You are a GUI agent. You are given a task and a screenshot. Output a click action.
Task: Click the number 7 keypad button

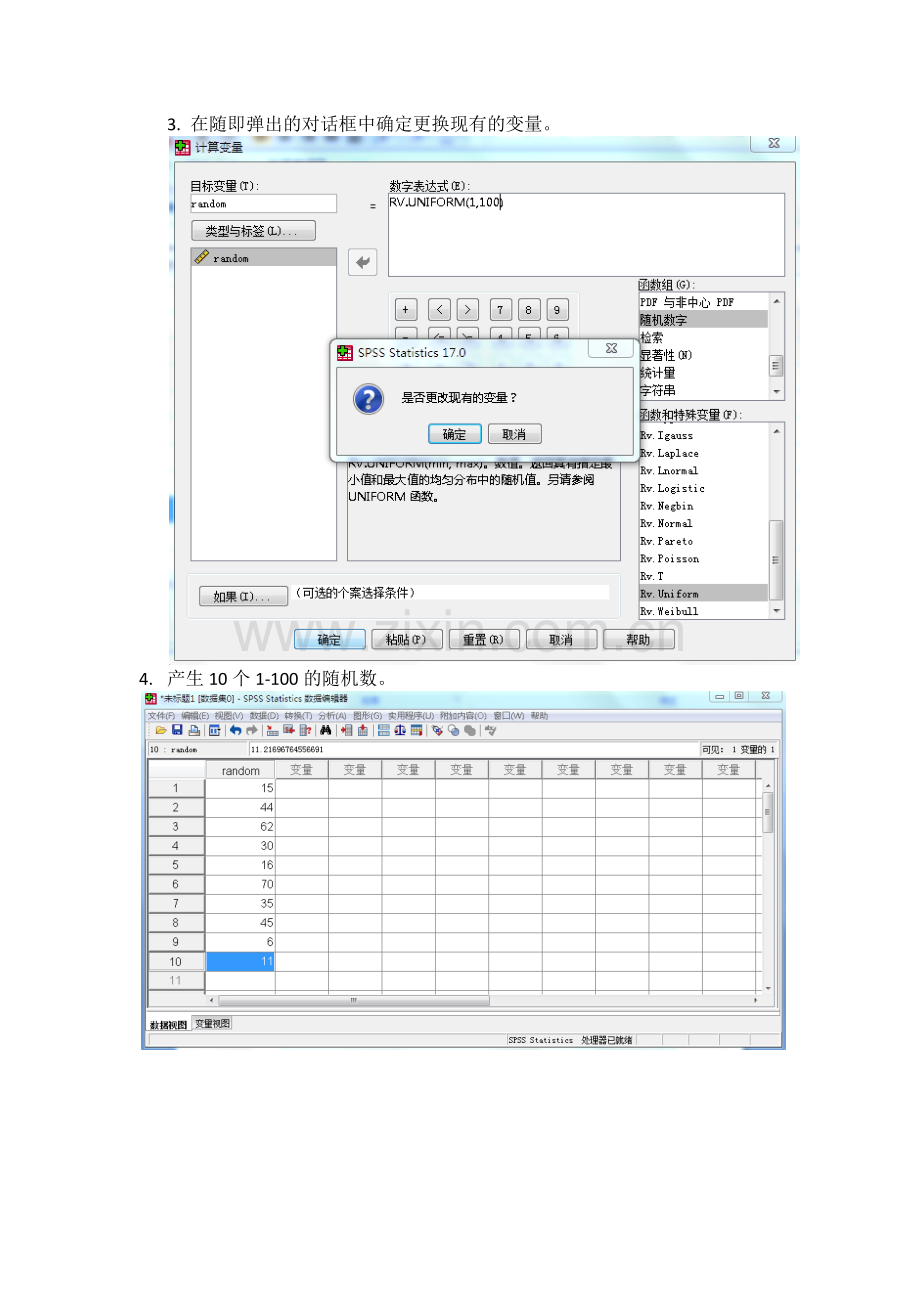(500, 309)
